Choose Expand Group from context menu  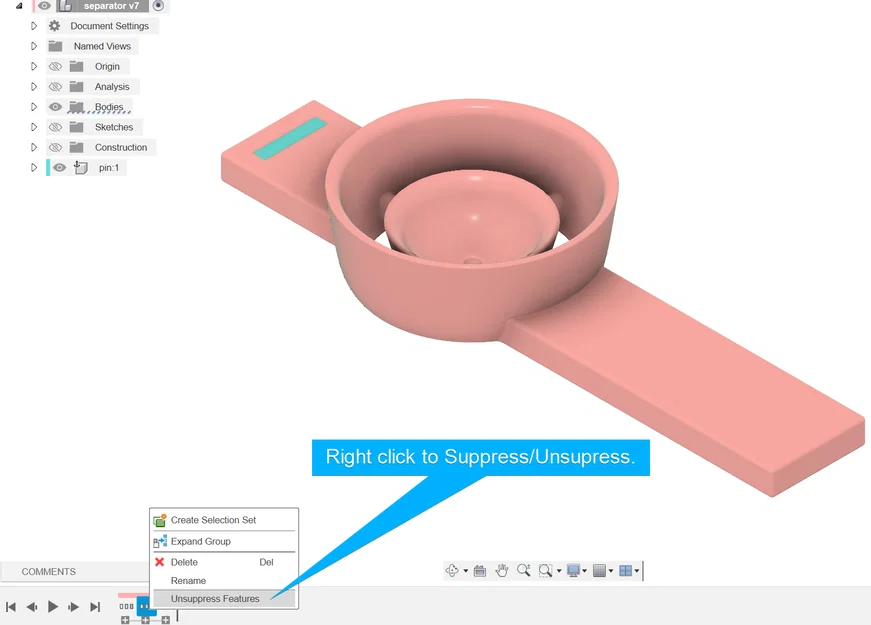coord(224,541)
